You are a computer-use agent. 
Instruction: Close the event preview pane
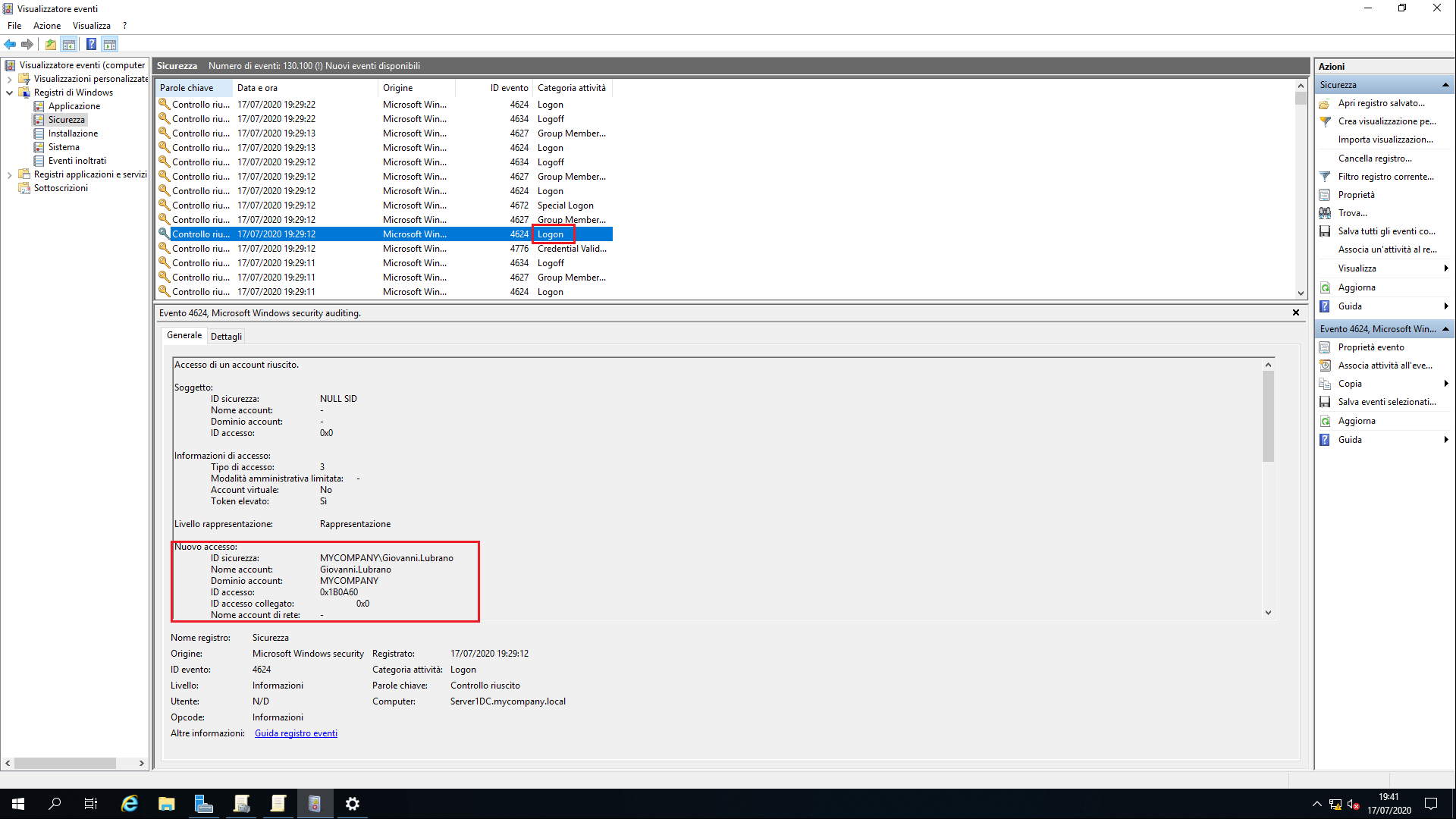coord(1296,312)
